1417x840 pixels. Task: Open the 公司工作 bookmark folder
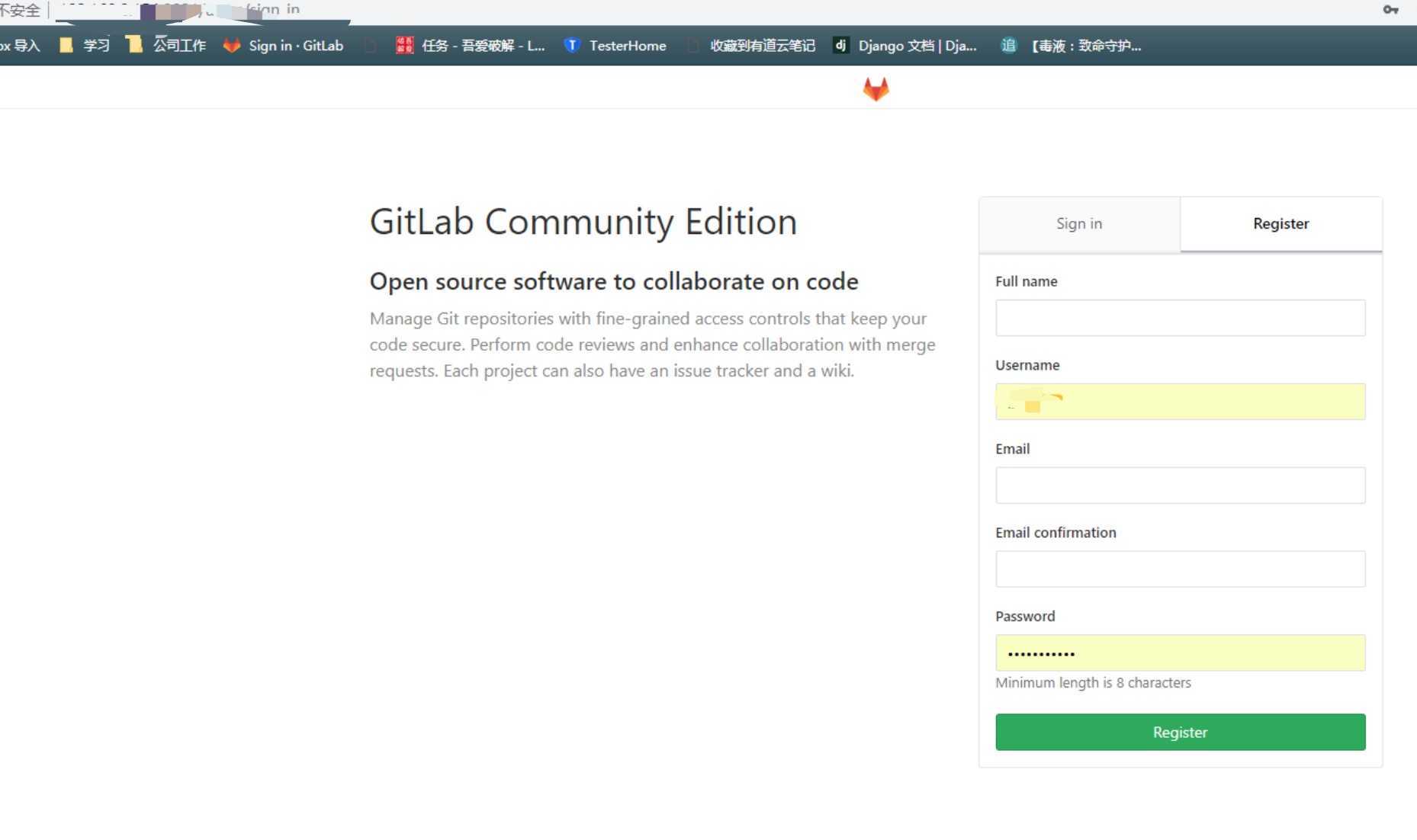(x=166, y=46)
